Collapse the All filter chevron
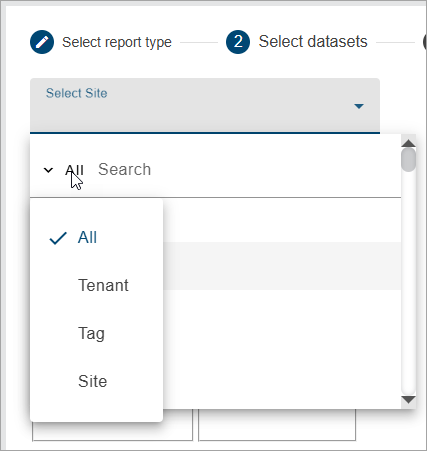The image size is (427, 451). coord(48,170)
